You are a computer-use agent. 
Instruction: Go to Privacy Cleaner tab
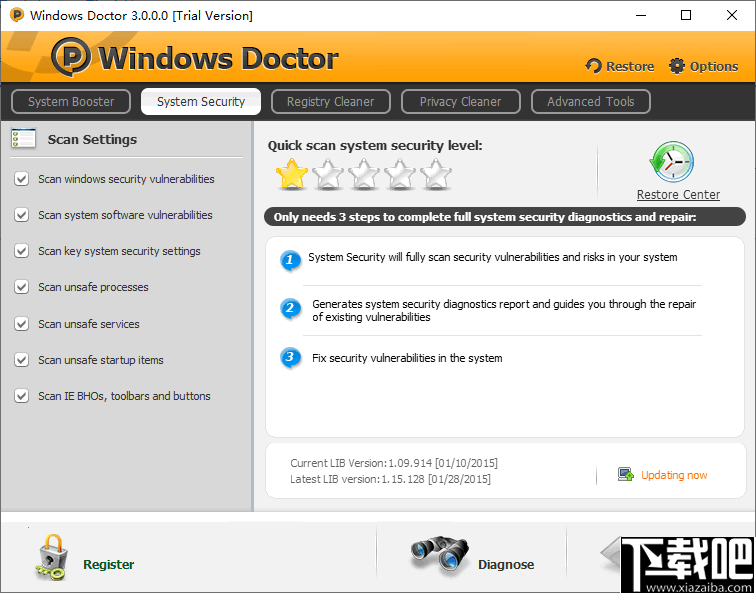tap(460, 102)
